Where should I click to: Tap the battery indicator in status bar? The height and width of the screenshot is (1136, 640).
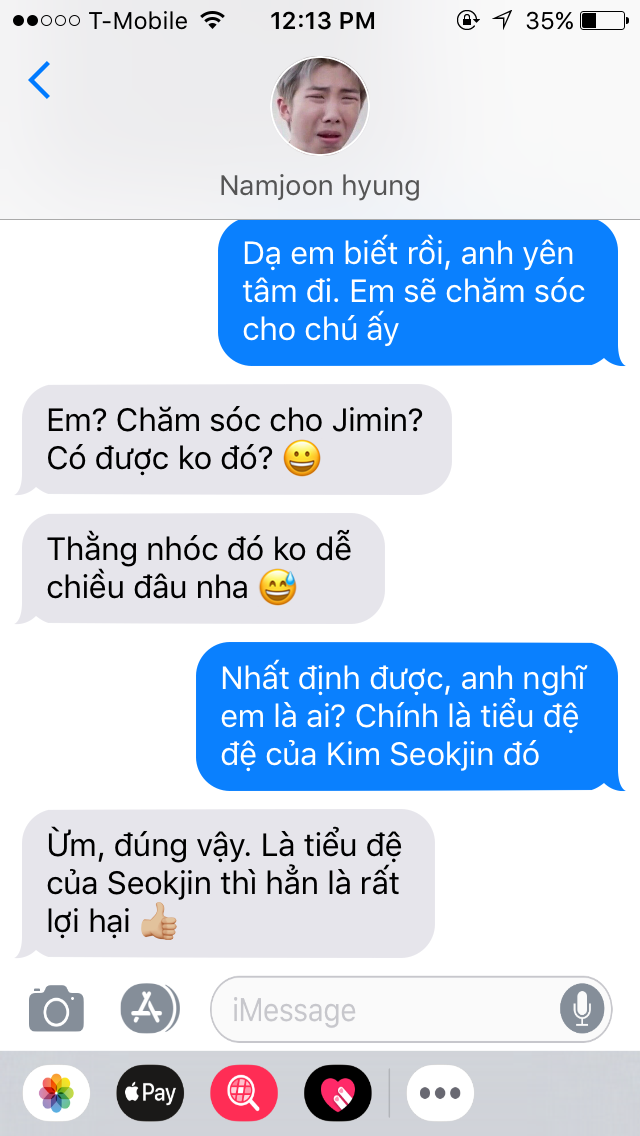(x=604, y=20)
